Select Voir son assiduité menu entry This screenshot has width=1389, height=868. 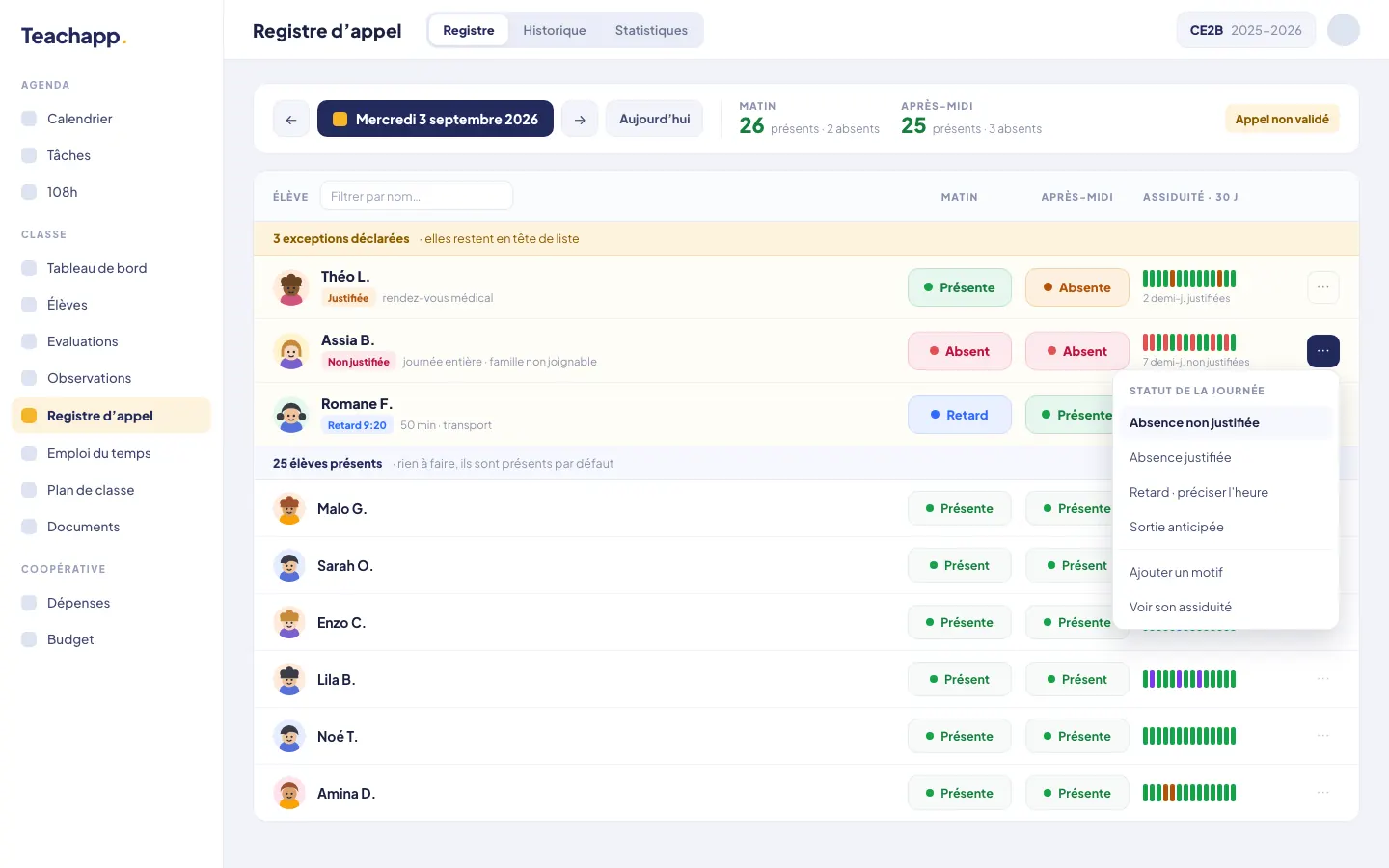pyautogui.click(x=1226, y=607)
